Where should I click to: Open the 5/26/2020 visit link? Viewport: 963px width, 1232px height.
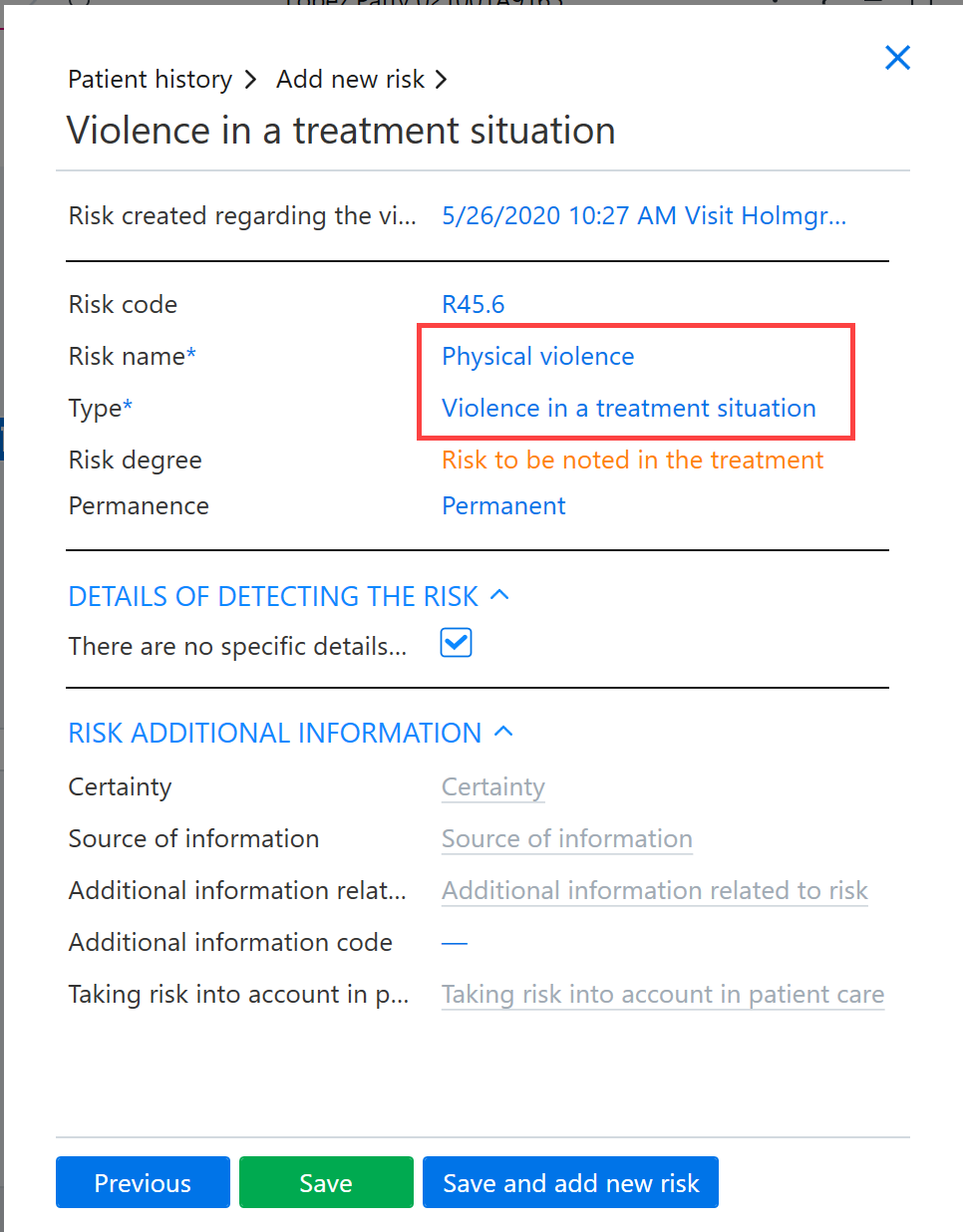point(644,216)
